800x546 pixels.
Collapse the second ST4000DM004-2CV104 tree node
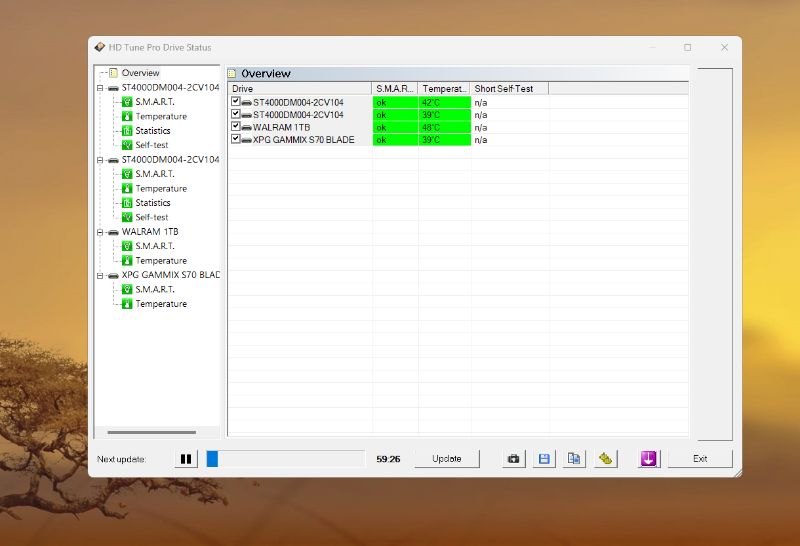(100, 160)
